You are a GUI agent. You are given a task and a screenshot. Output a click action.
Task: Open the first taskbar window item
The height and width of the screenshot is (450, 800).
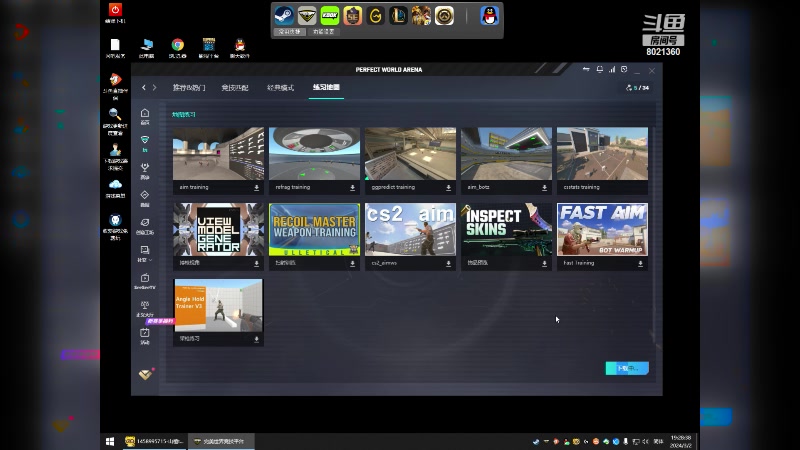click(x=154, y=441)
